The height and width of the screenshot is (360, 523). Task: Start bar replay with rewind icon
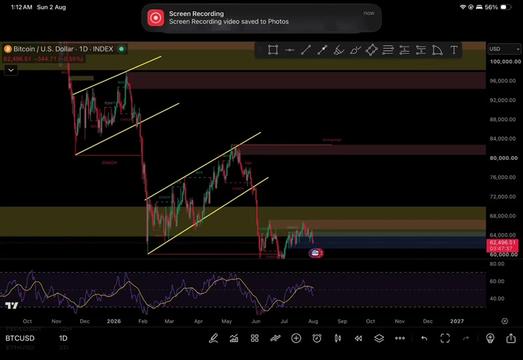(x=358, y=338)
